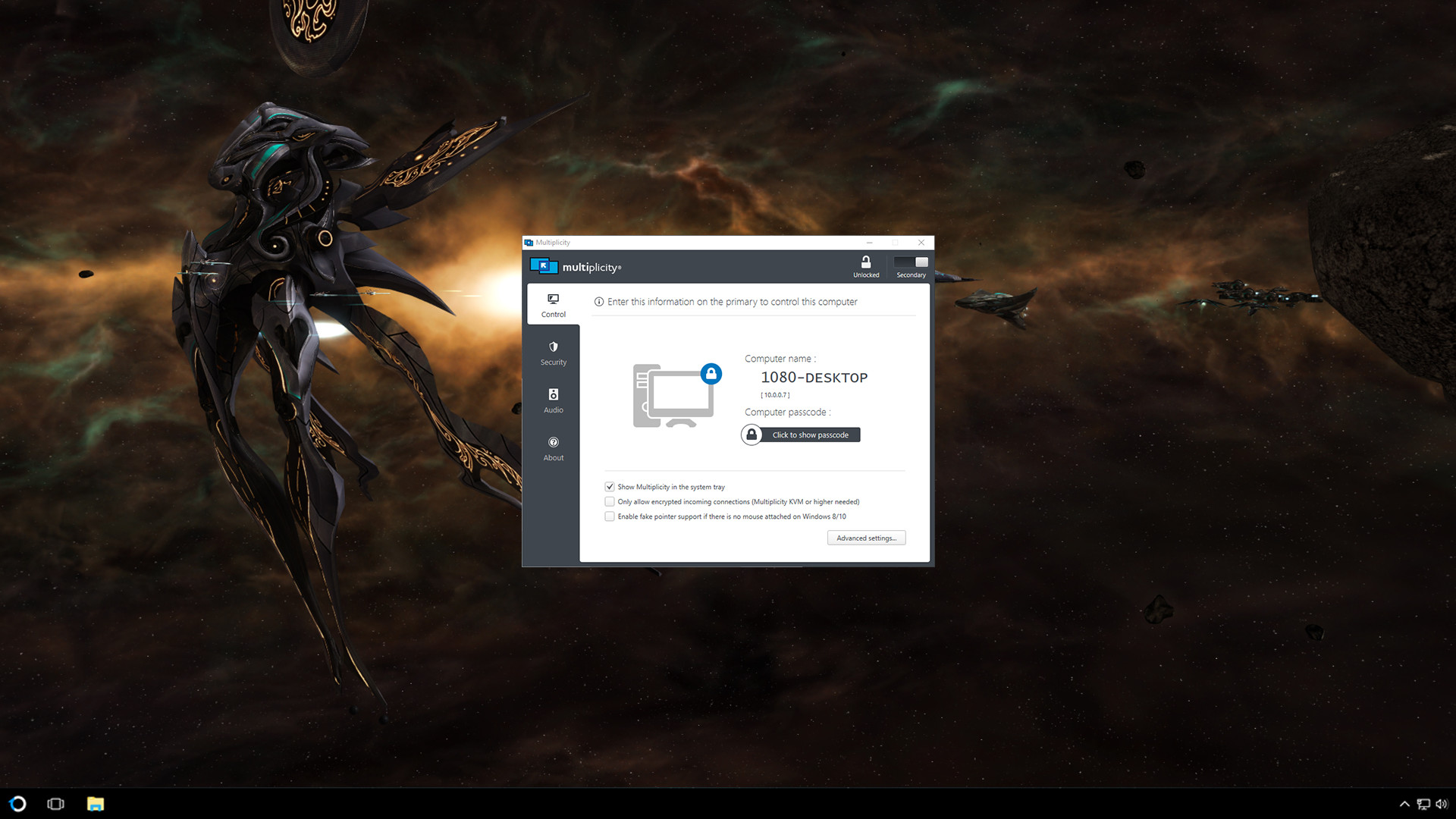1456x819 pixels.
Task: Click the lock icon beside the passcode button
Action: click(x=751, y=434)
